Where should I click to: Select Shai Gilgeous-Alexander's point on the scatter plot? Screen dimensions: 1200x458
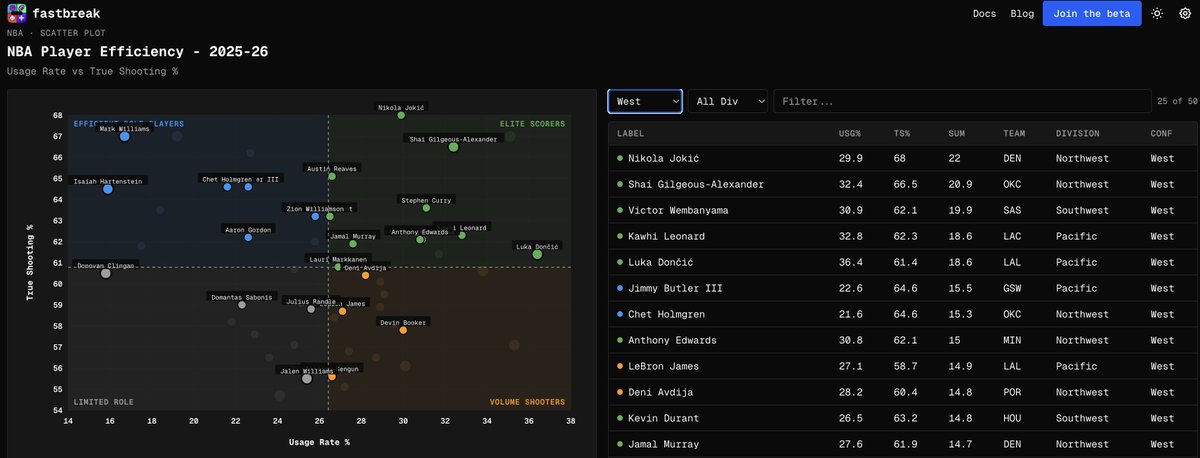coord(453,147)
